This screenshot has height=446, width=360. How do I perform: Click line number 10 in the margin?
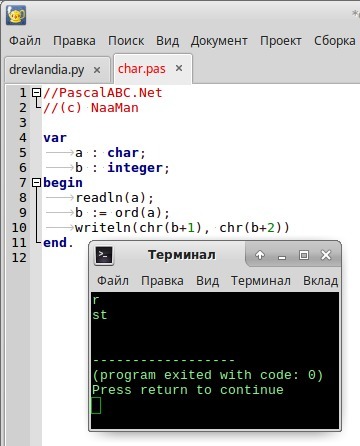(19, 228)
